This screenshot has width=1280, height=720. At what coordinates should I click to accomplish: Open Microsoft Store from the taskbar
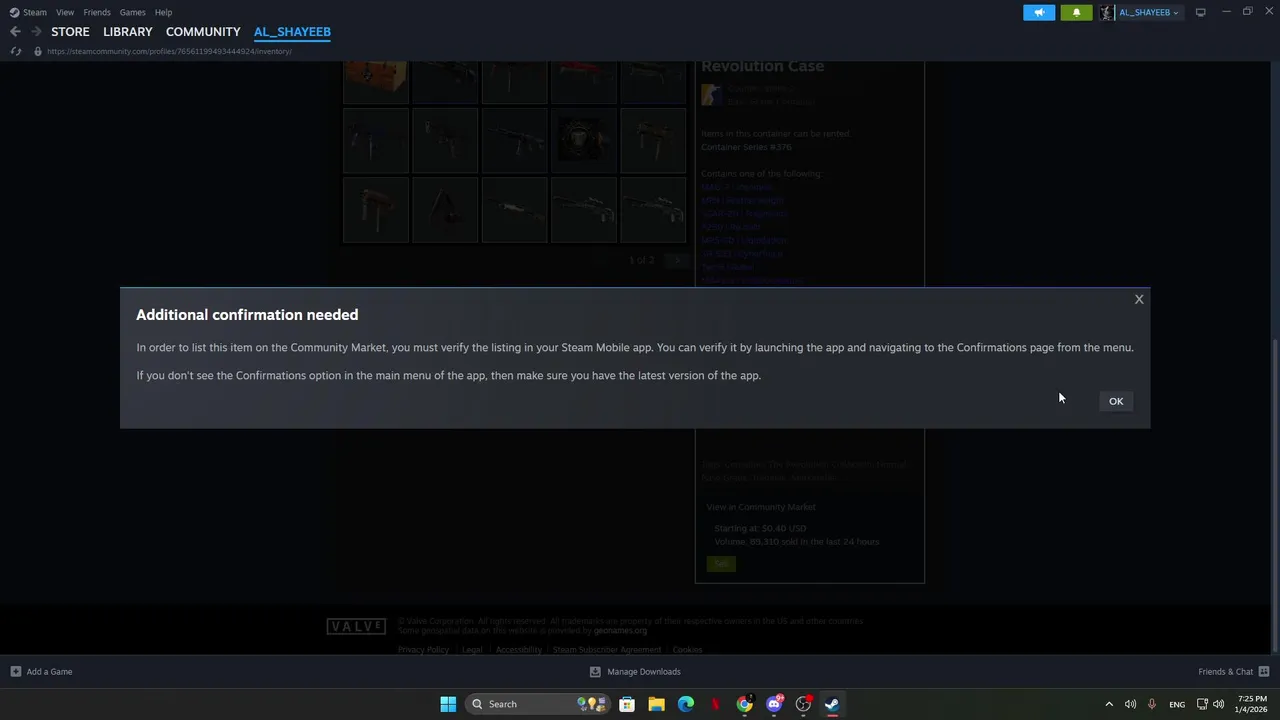pyautogui.click(x=627, y=704)
